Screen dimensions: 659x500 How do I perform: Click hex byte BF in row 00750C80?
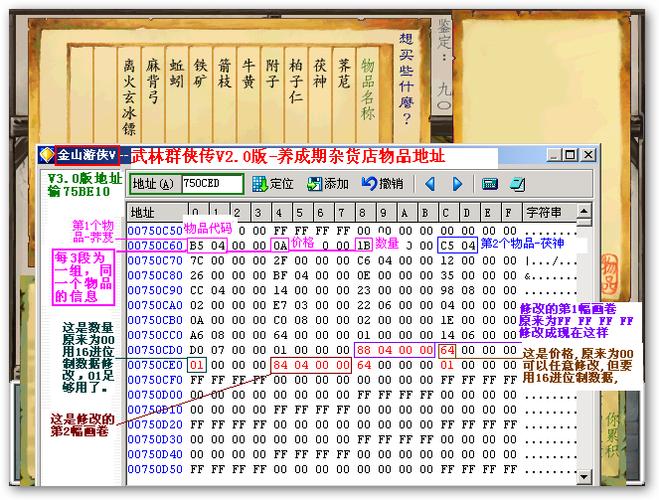click(x=280, y=275)
